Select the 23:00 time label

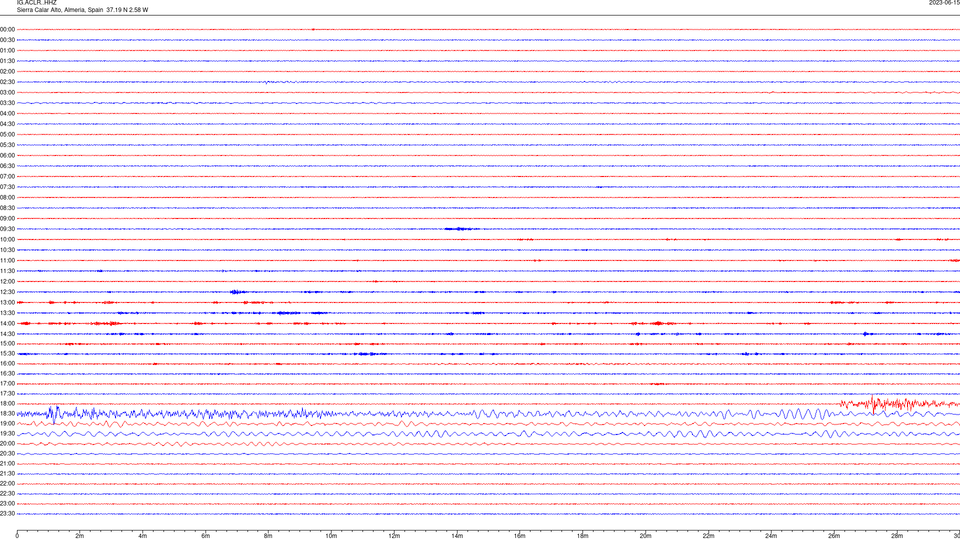point(7,504)
